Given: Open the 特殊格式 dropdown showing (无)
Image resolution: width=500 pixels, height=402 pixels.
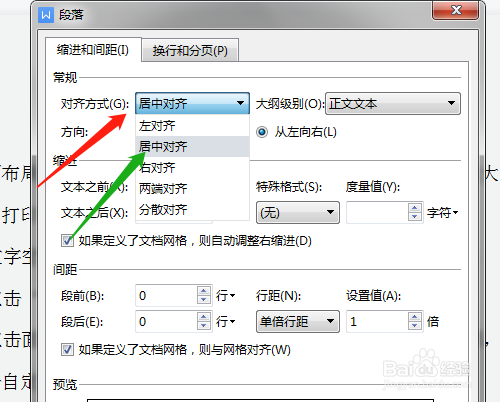Looking at the screenshot, I should click(x=298, y=212).
